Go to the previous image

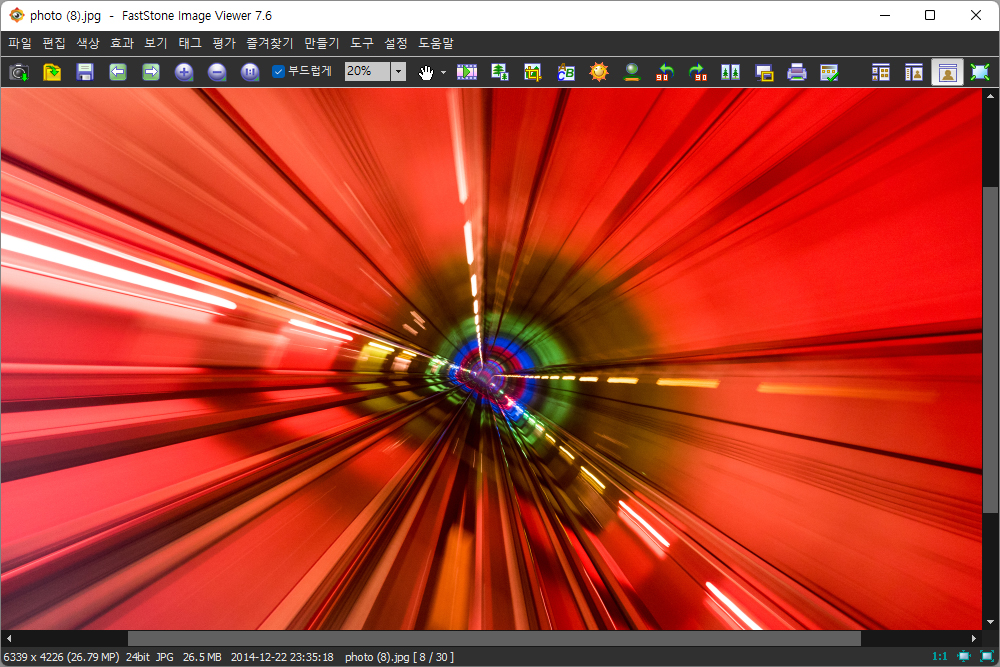pos(118,72)
